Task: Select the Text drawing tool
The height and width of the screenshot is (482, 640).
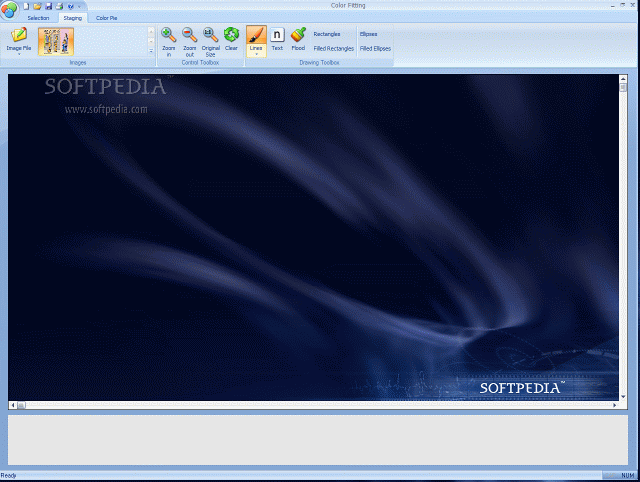Action: pos(277,39)
